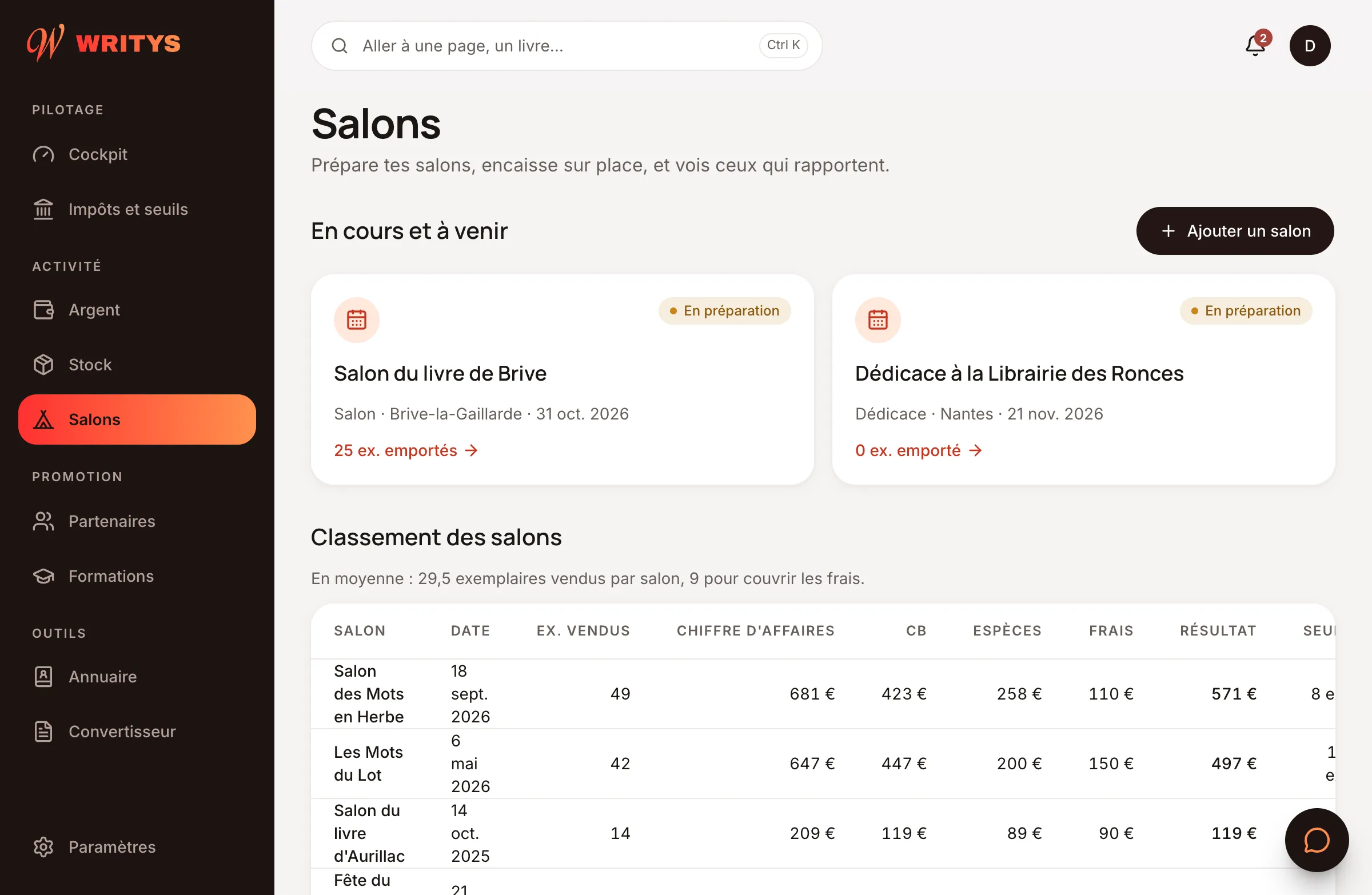1372x895 pixels.
Task: Follow the 25 ex. emportés link
Action: point(406,450)
